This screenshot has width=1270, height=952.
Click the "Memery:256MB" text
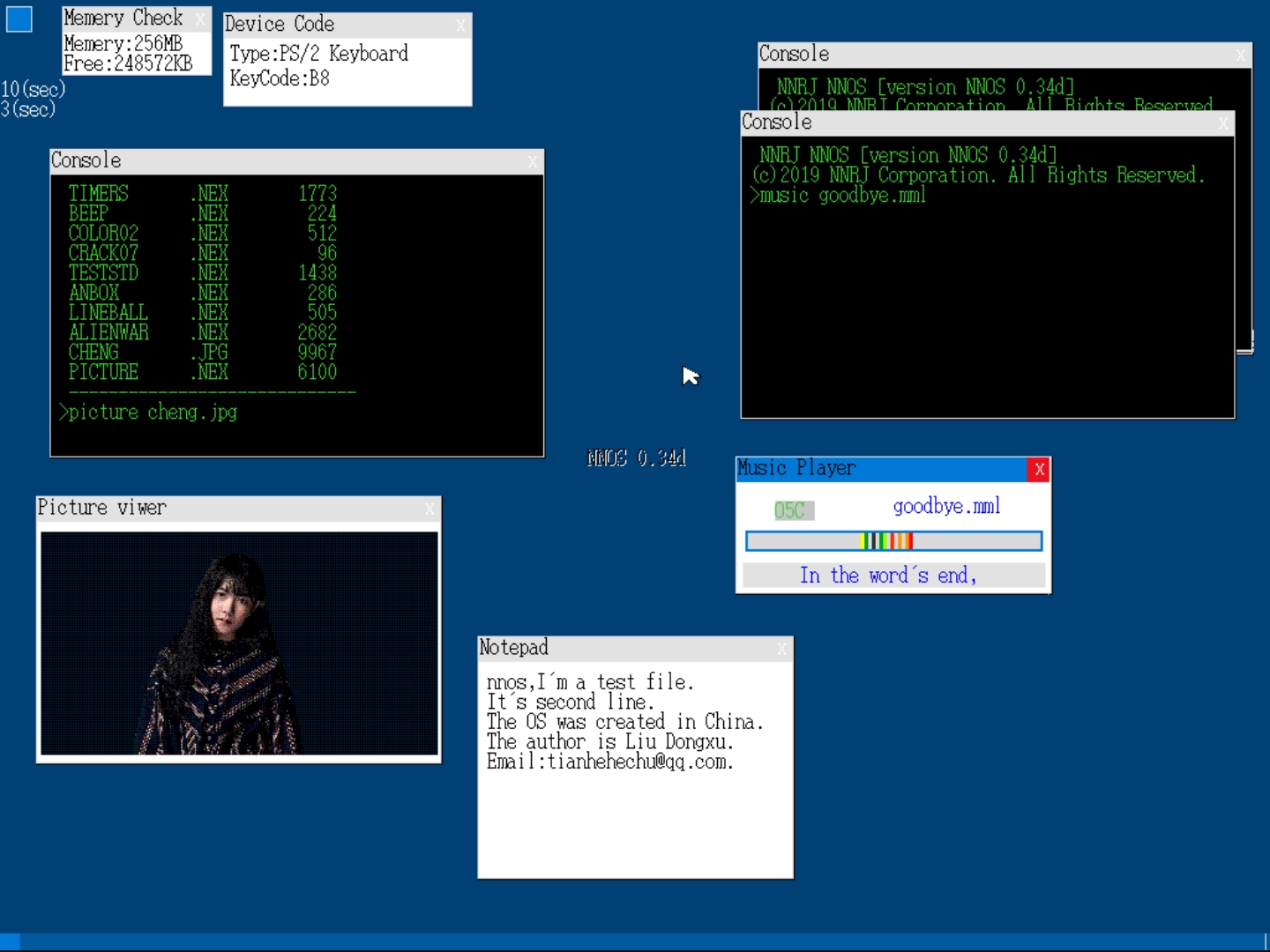123,44
